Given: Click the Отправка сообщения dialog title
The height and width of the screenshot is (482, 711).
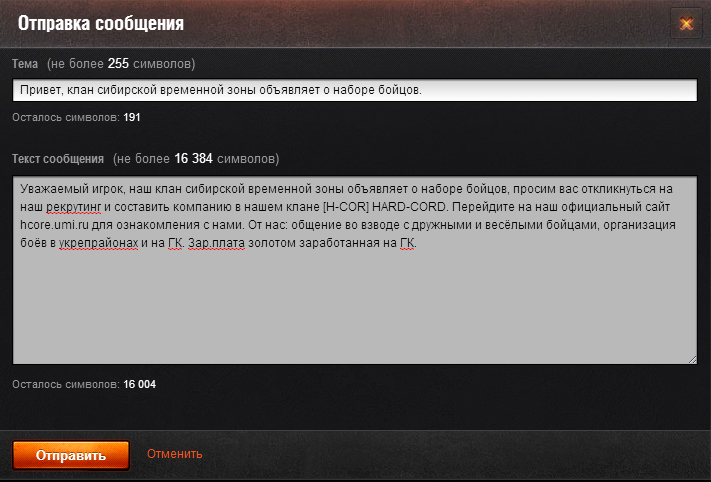Looking at the screenshot, I should point(101,23).
